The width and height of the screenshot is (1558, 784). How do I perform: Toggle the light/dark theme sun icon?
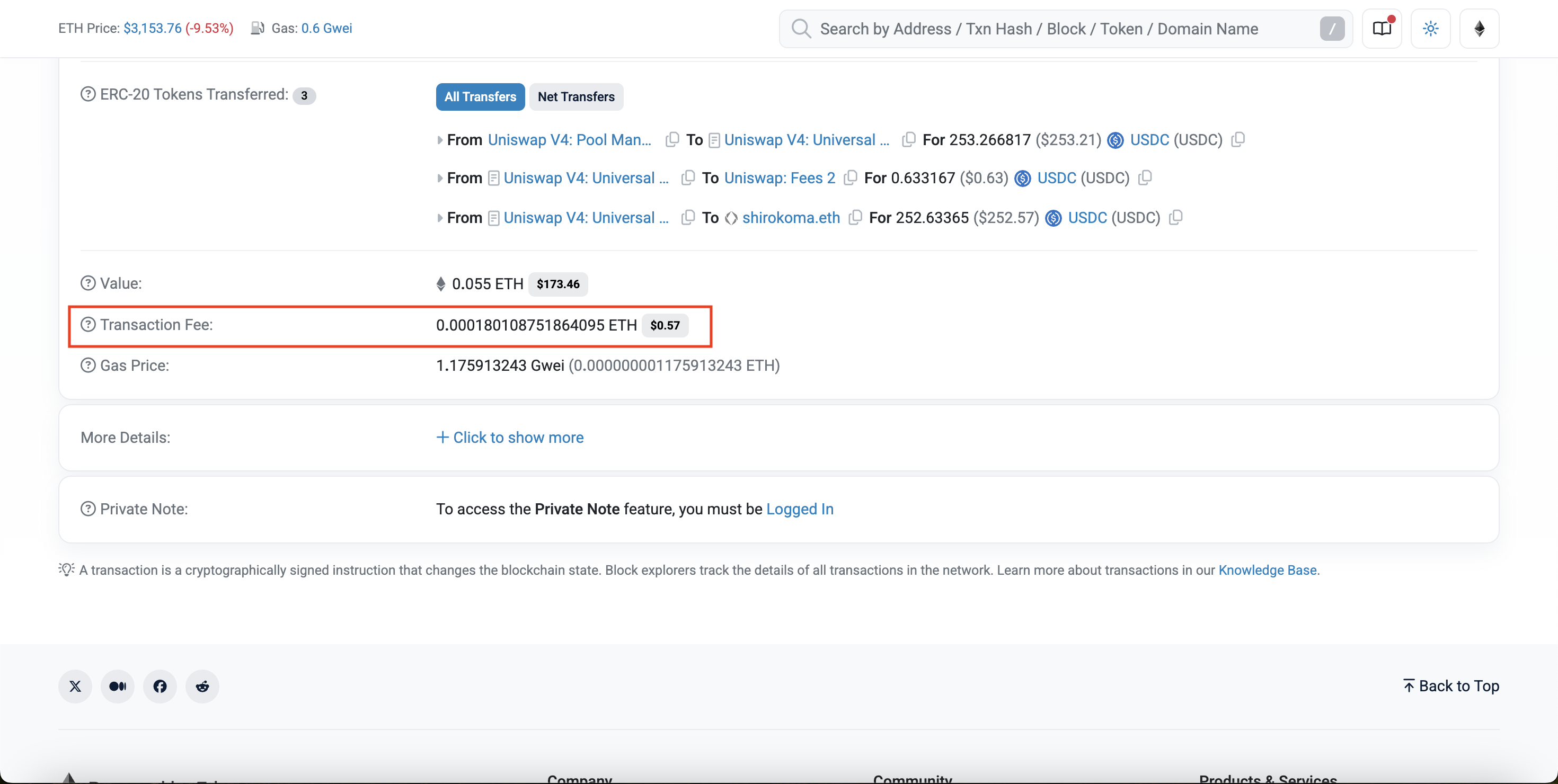(x=1430, y=29)
